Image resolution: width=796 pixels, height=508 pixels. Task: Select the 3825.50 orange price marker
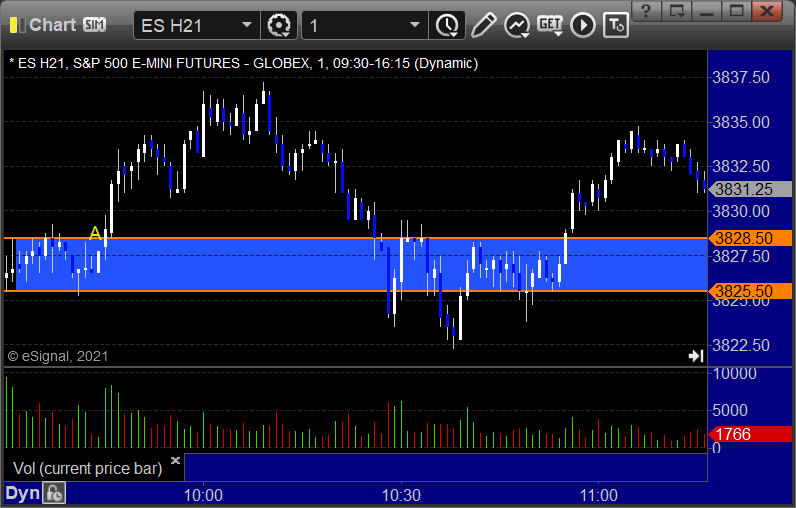750,291
